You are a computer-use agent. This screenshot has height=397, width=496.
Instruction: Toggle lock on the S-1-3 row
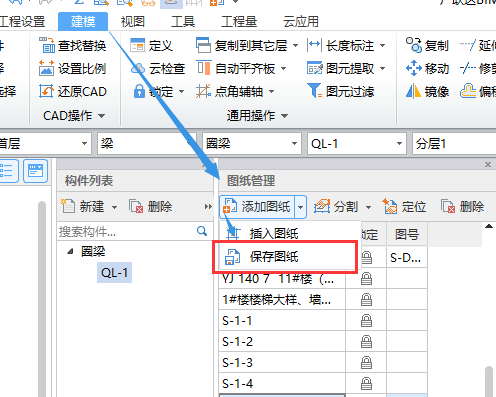click(366, 363)
